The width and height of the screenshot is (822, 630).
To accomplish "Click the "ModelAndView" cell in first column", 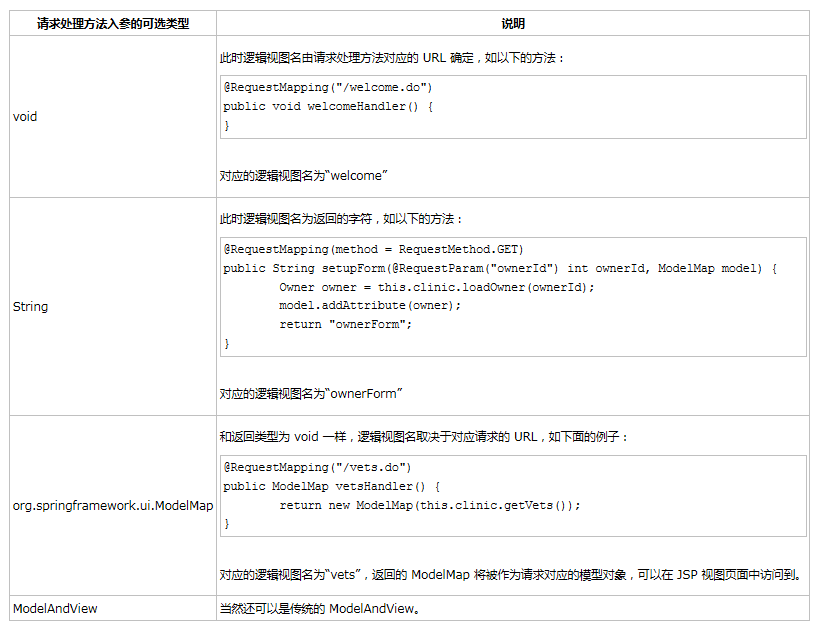I will [x=55, y=608].
